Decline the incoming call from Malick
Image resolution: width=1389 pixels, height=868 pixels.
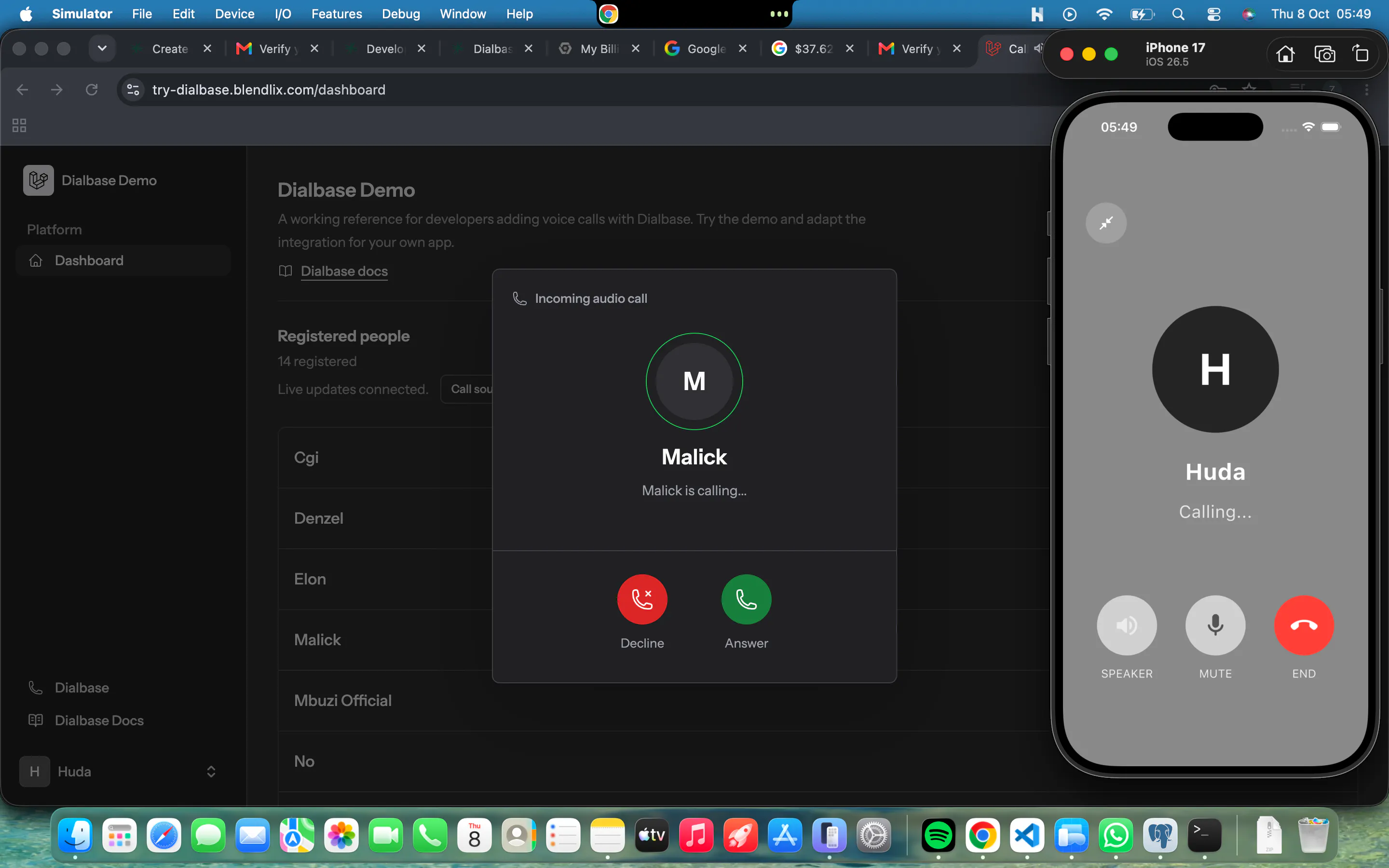click(642, 599)
